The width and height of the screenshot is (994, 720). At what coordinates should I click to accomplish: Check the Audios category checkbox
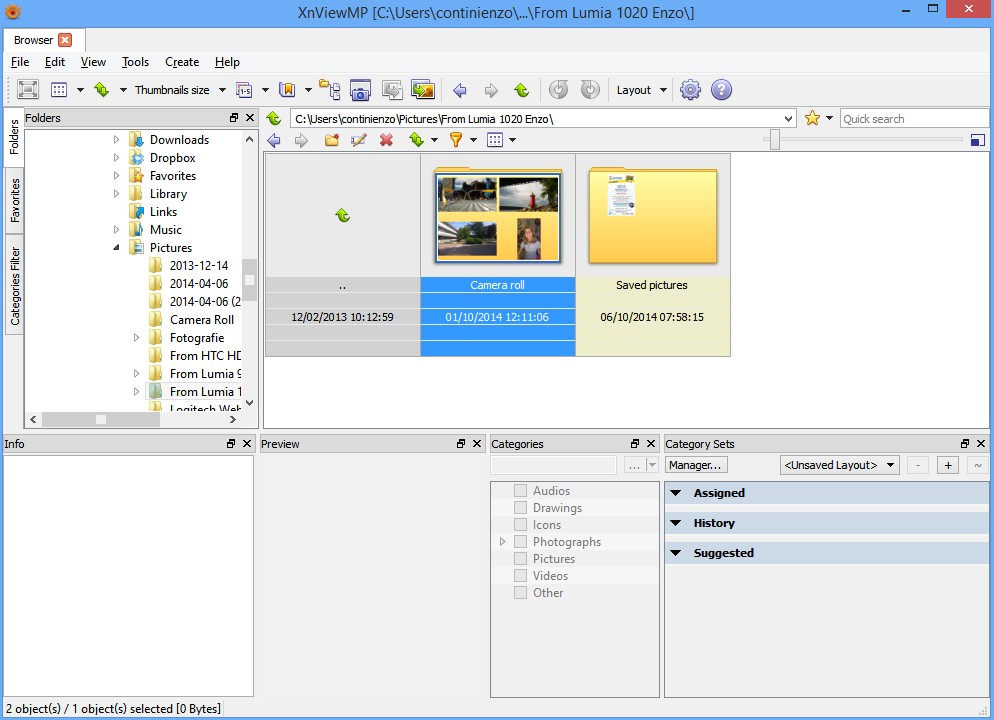click(520, 491)
